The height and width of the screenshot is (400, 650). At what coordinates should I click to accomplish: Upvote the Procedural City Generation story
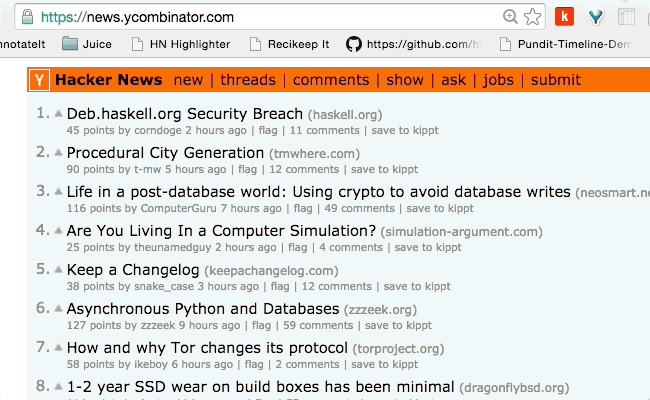pos(57,153)
